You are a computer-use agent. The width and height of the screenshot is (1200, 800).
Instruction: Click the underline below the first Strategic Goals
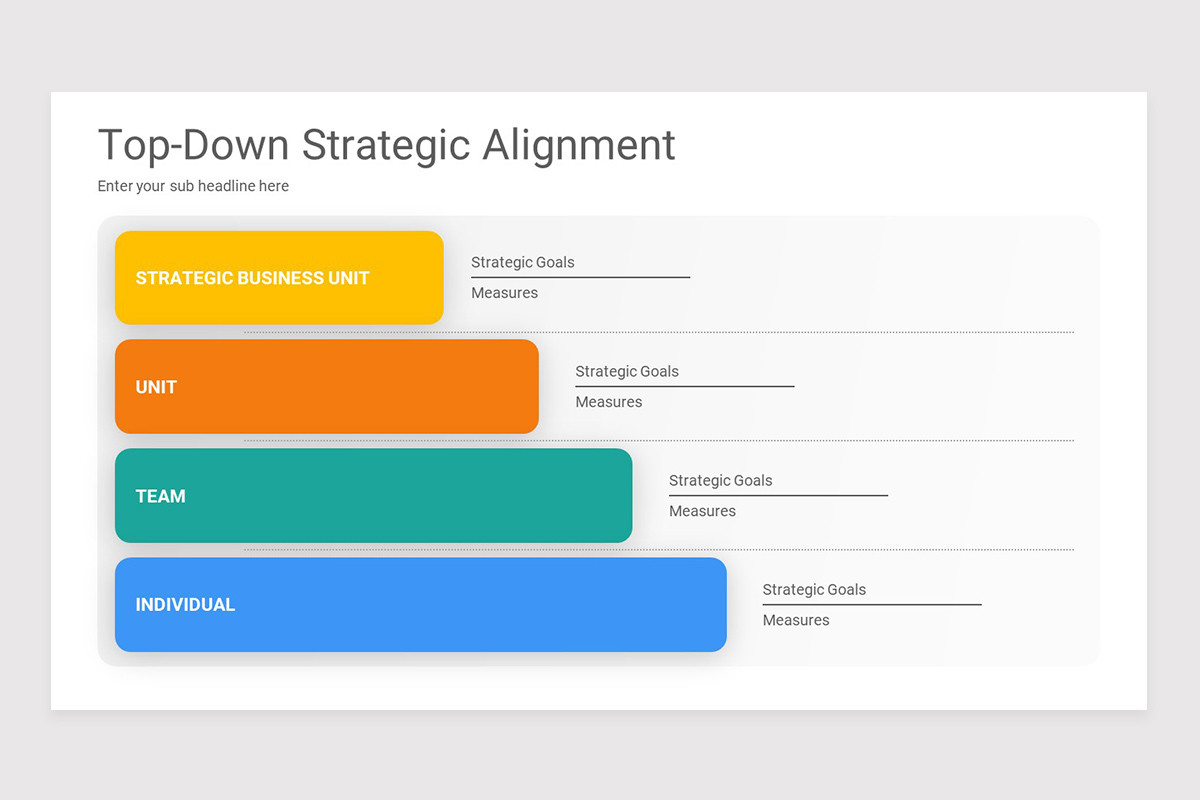[x=580, y=275]
